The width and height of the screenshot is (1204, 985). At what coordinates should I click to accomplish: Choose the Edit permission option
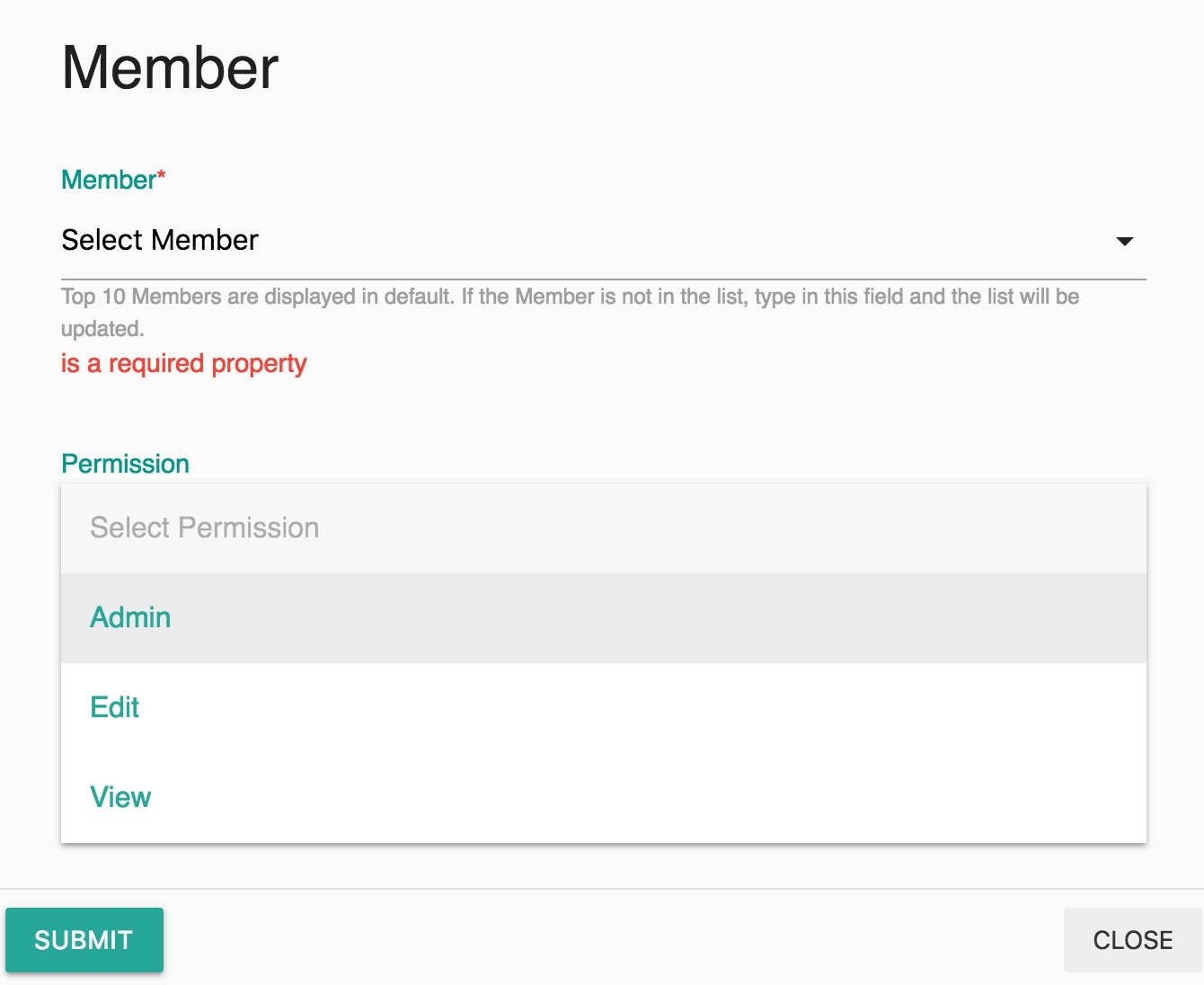115,707
